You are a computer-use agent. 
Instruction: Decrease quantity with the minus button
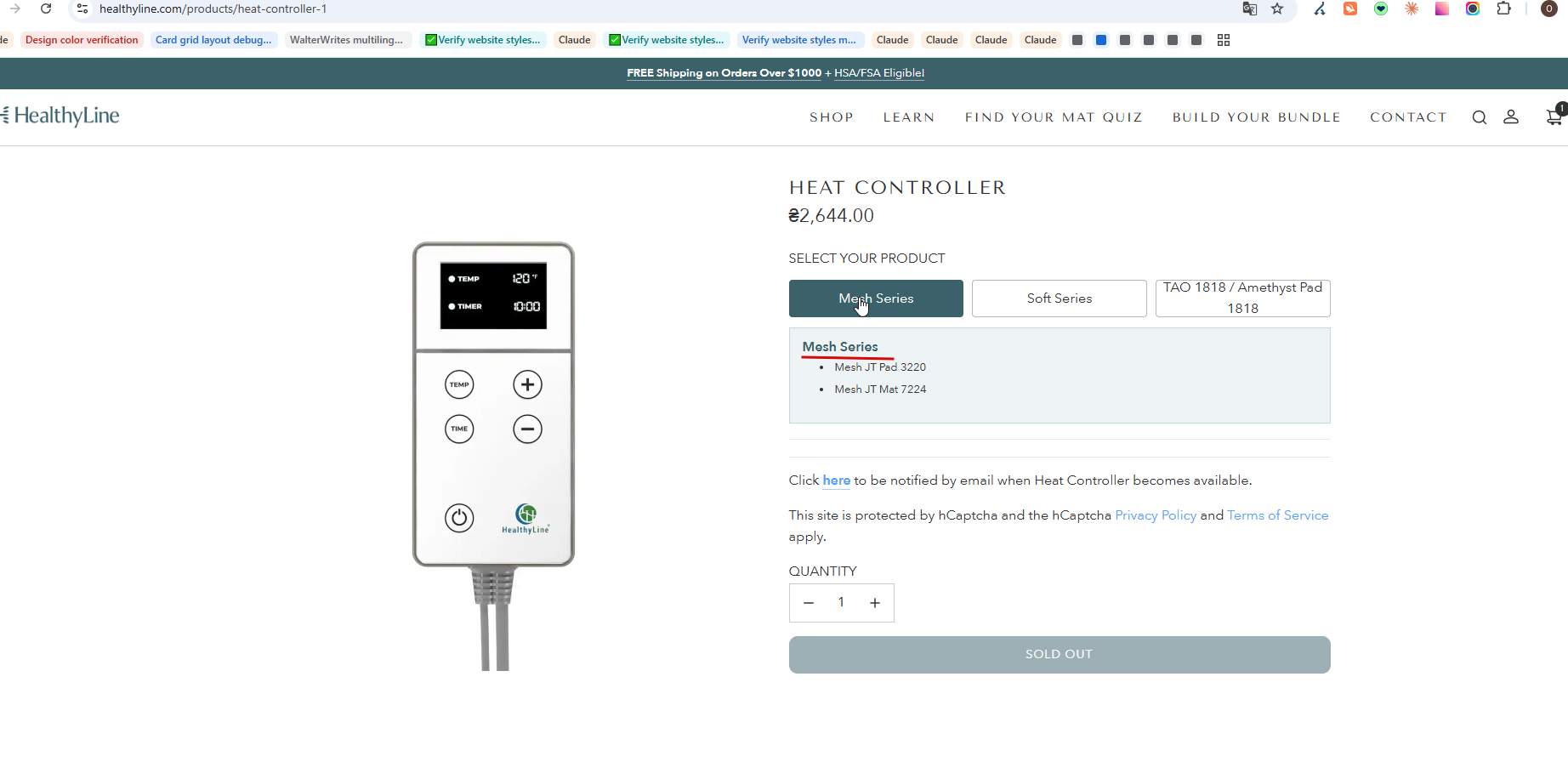(809, 603)
